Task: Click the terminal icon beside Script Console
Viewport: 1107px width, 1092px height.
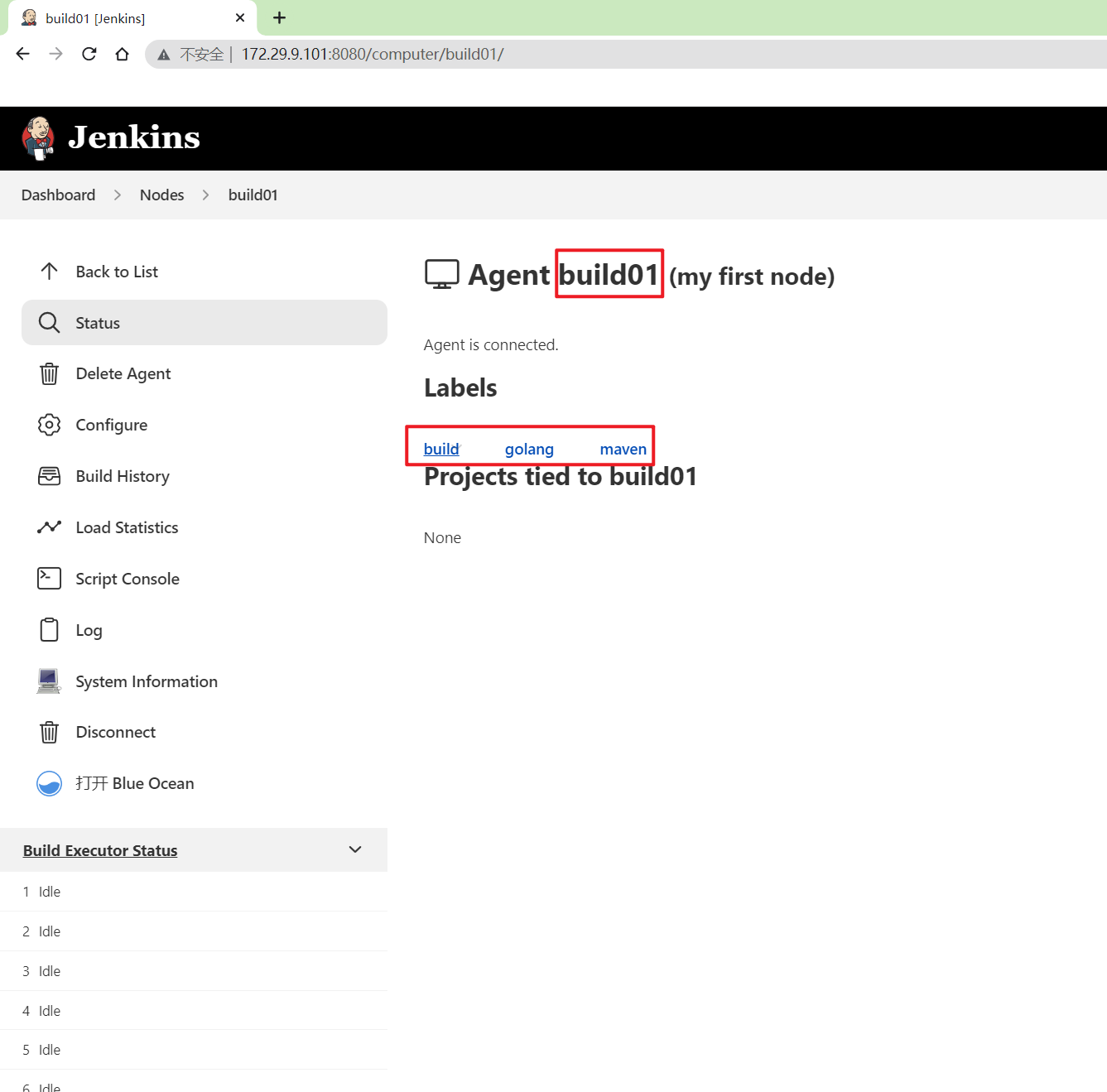Action: (49, 579)
